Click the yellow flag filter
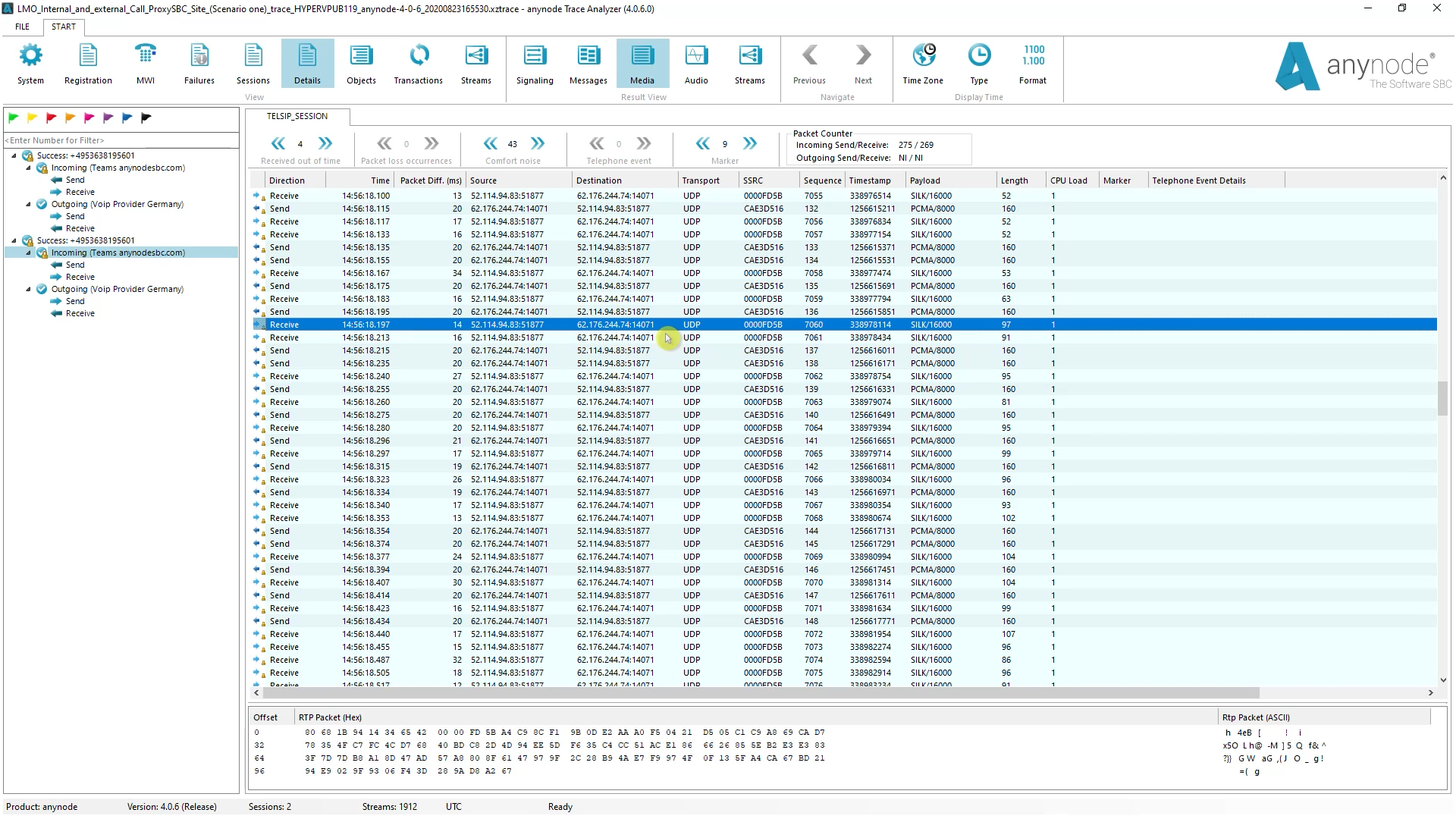This screenshot has width=1456, height=819. 33,118
